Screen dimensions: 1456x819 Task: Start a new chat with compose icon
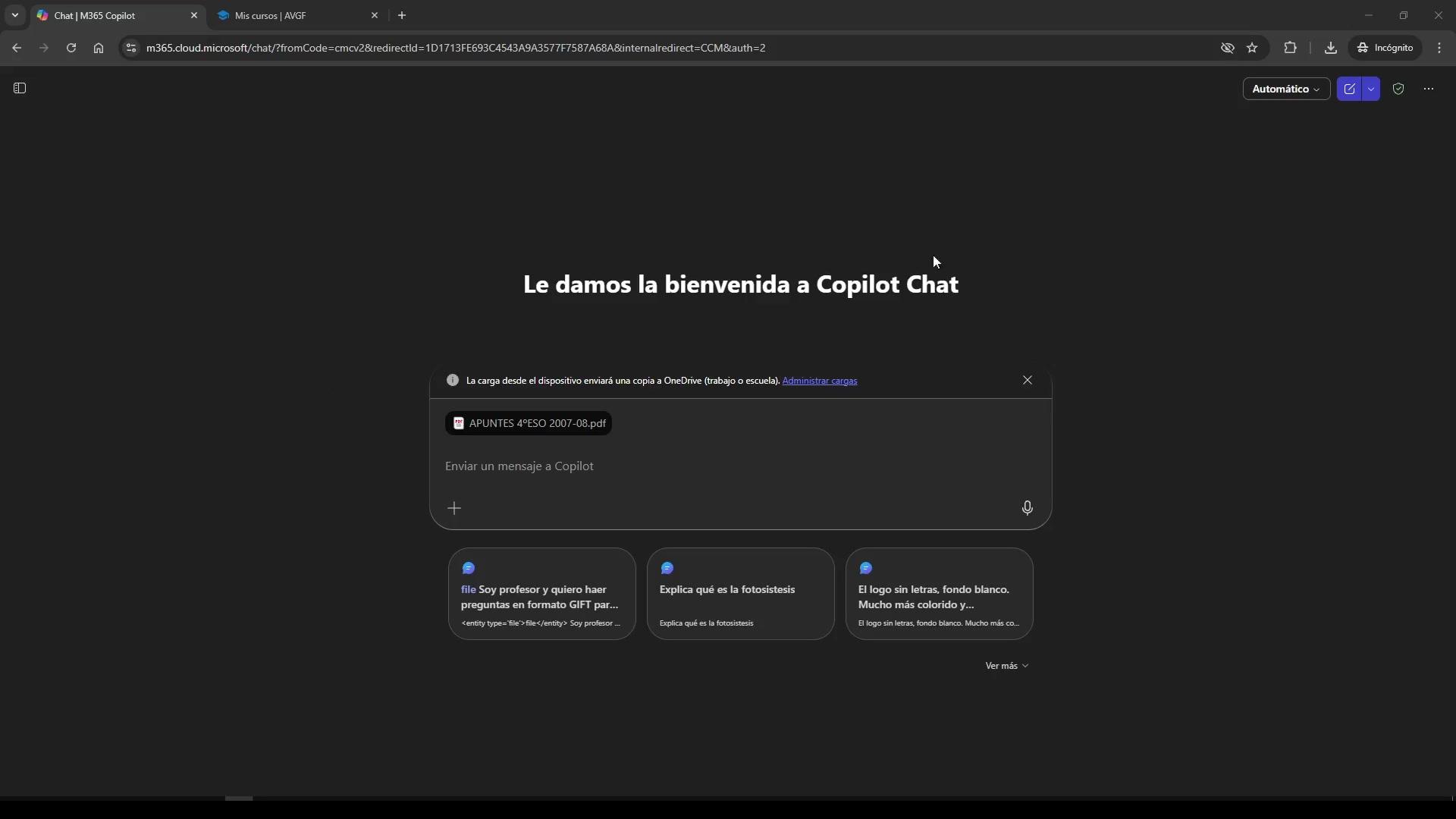coord(1349,89)
